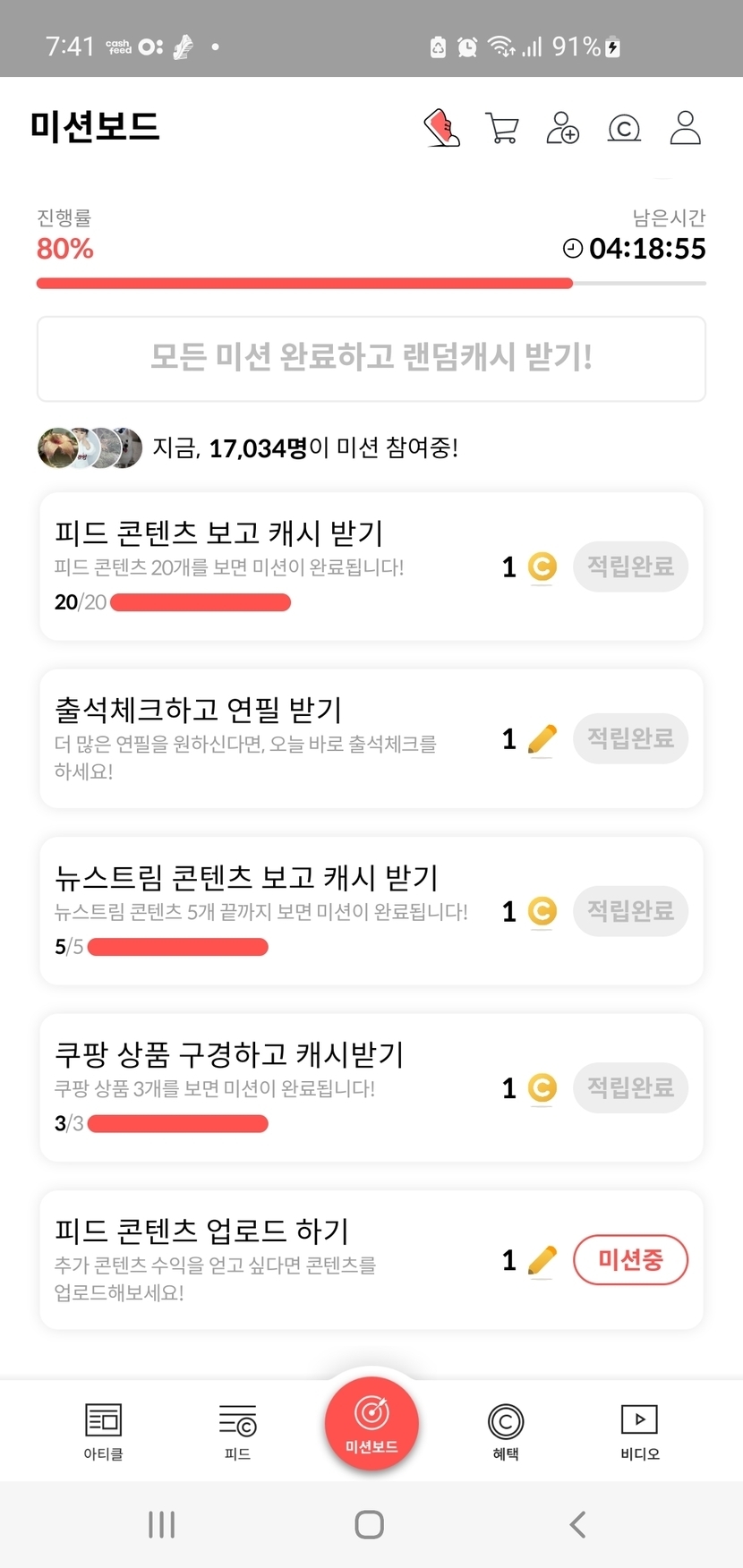Open the shopping cart
This screenshot has width=743, height=1568.
coord(502,128)
